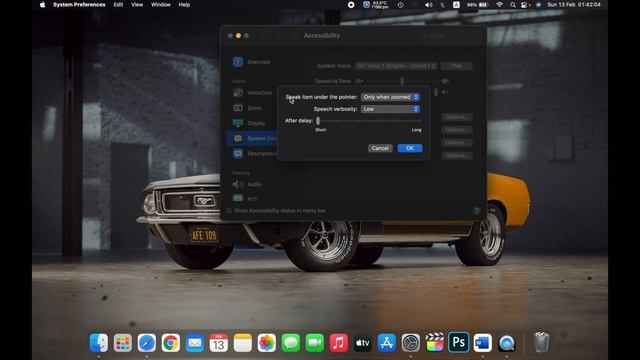Launch Final Cut Pro from the Dock
The width and height of the screenshot is (640, 360).
(434, 343)
